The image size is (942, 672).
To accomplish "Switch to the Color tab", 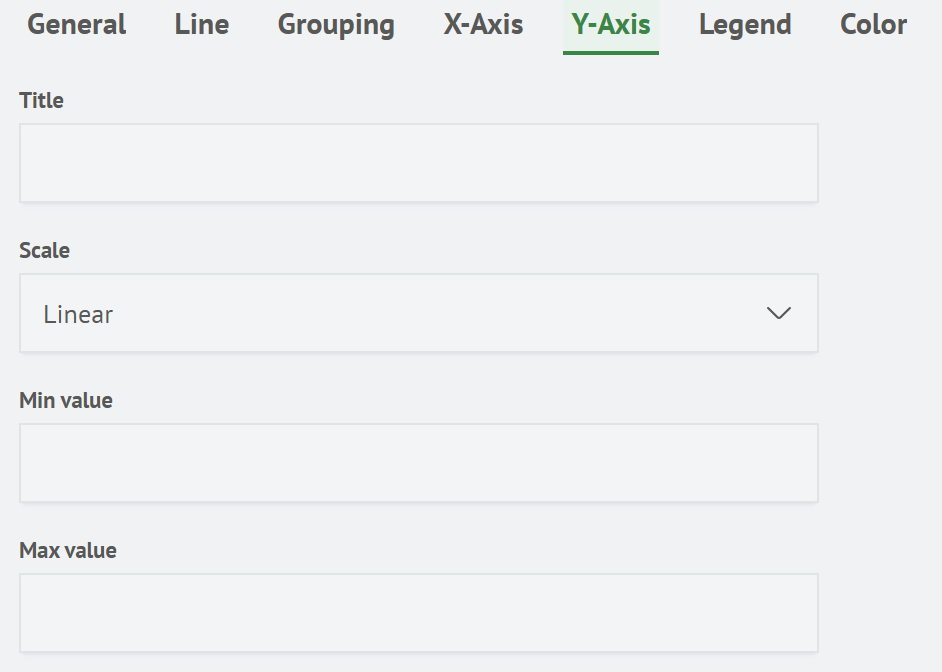I will pyautogui.click(x=873, y=25).
